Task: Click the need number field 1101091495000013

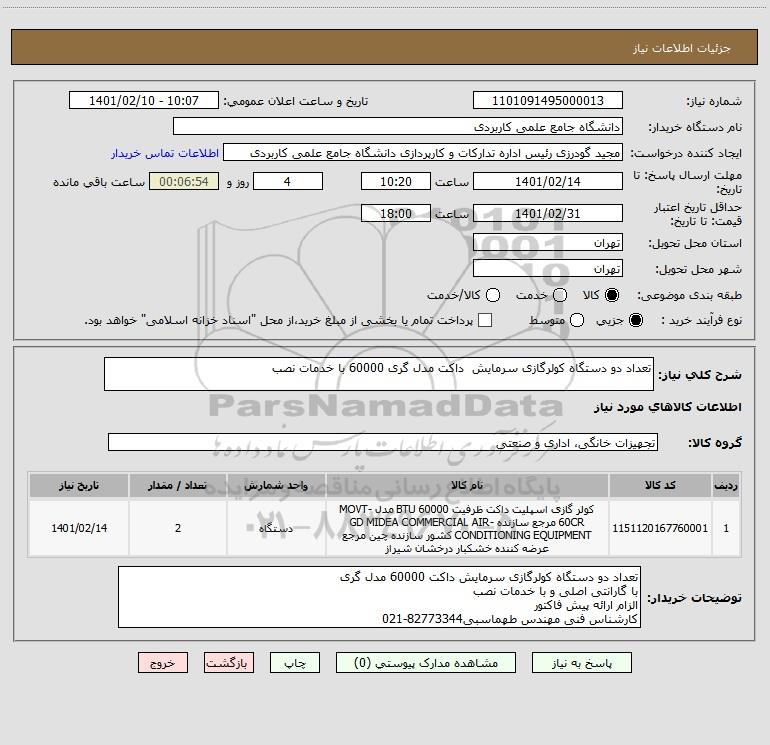Action: pos(548,101)
